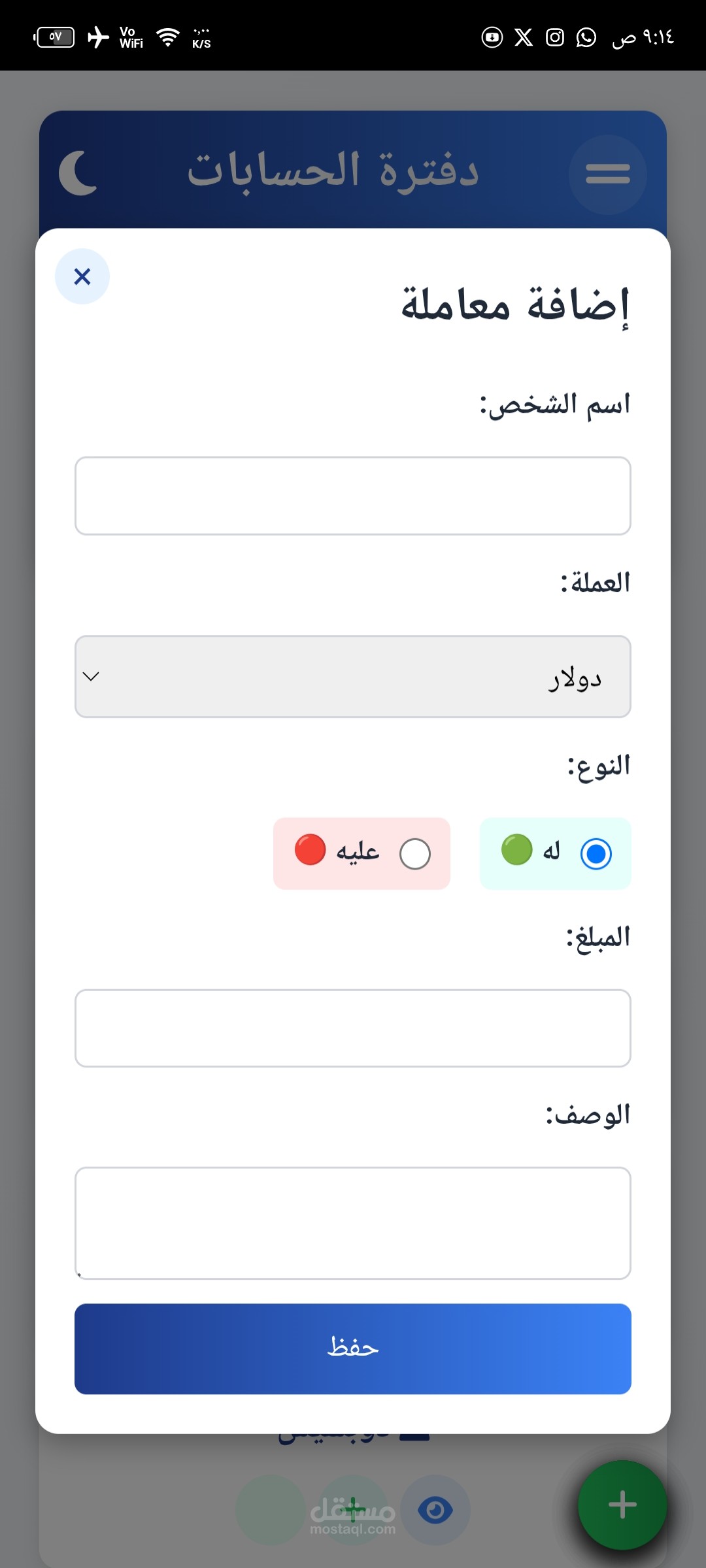This screenshot has width=706, height=1568.
Task: Open the hamburger menu
Action: (x=607, y=174)
